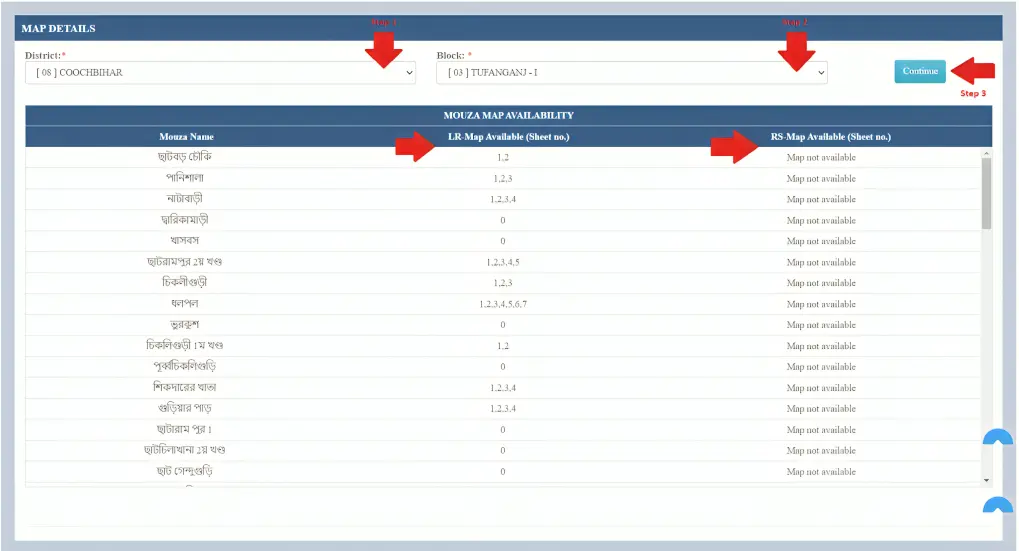1019x551 pixels.
Task: Click 'Map not available' in the ছাট গেন্দুগুড়ি row
Action: coord(821,472)
